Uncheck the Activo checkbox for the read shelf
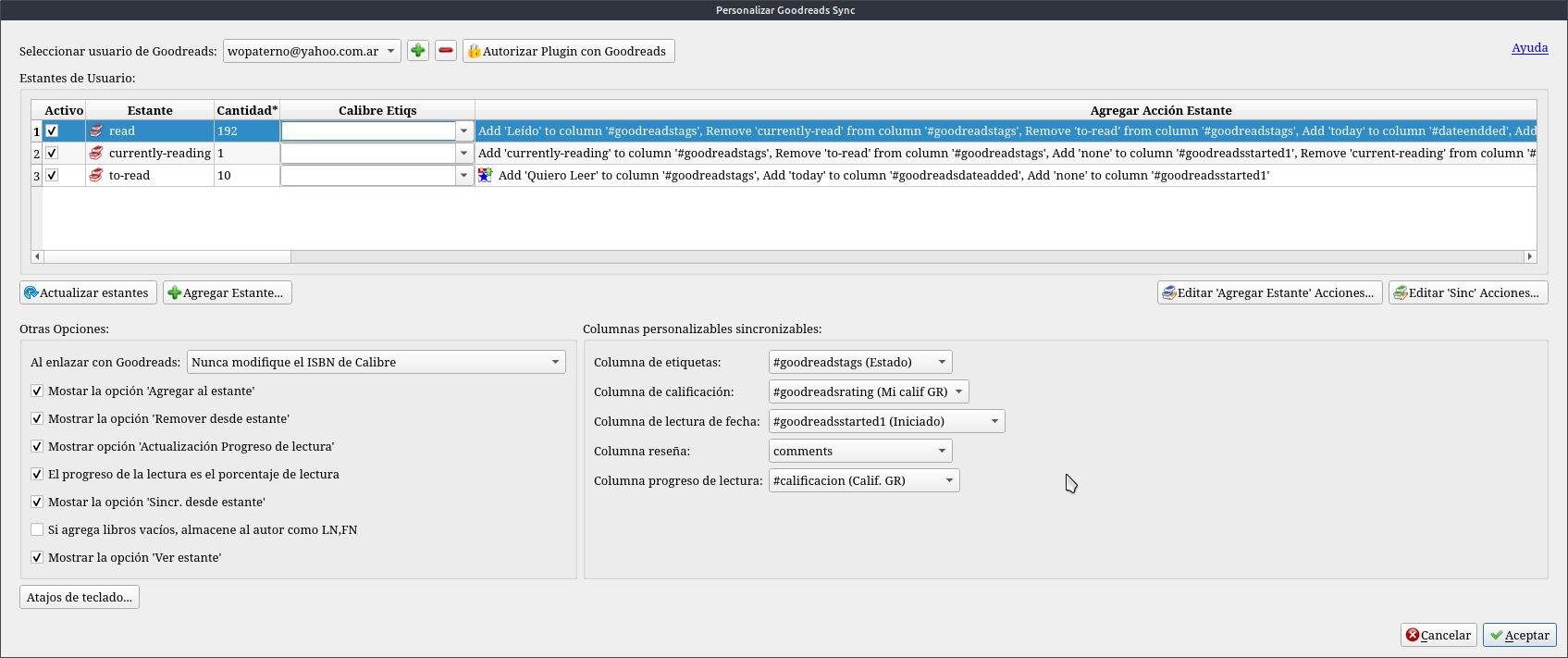The width and height of the screenshot is (1568, 658). [52, 130]
